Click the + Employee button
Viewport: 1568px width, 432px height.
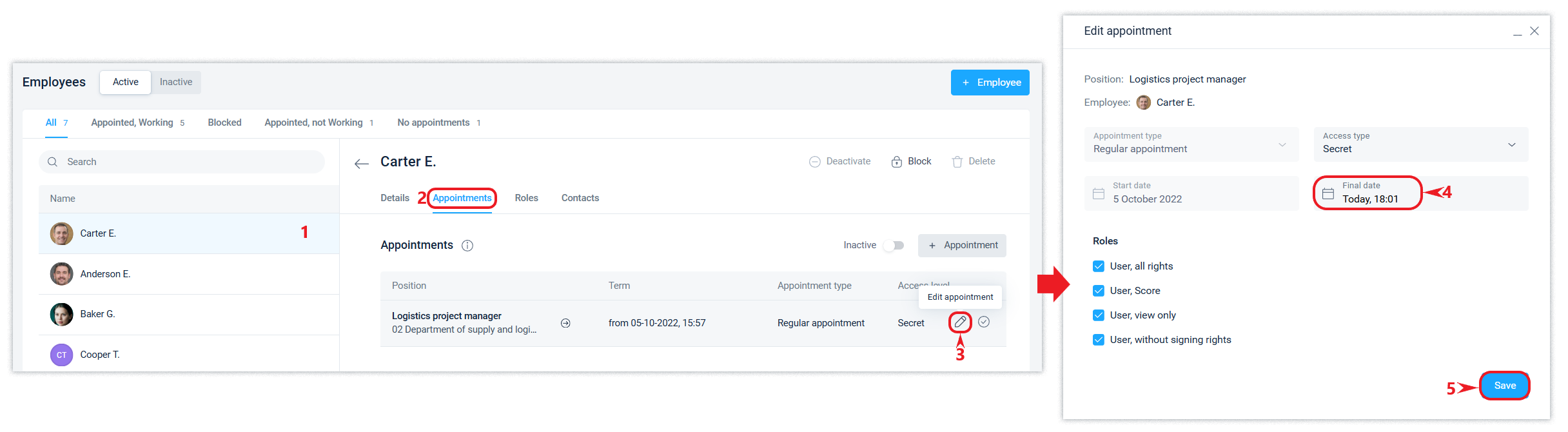(990, 83)
